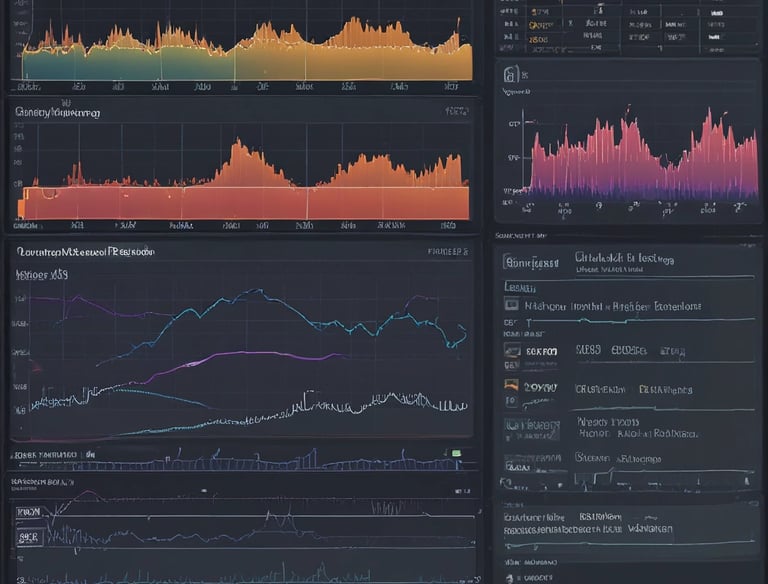This screenshot has width=768, height=584.
Task: Click the boxed heading atop the right list panel
Action: click(531, 263)
